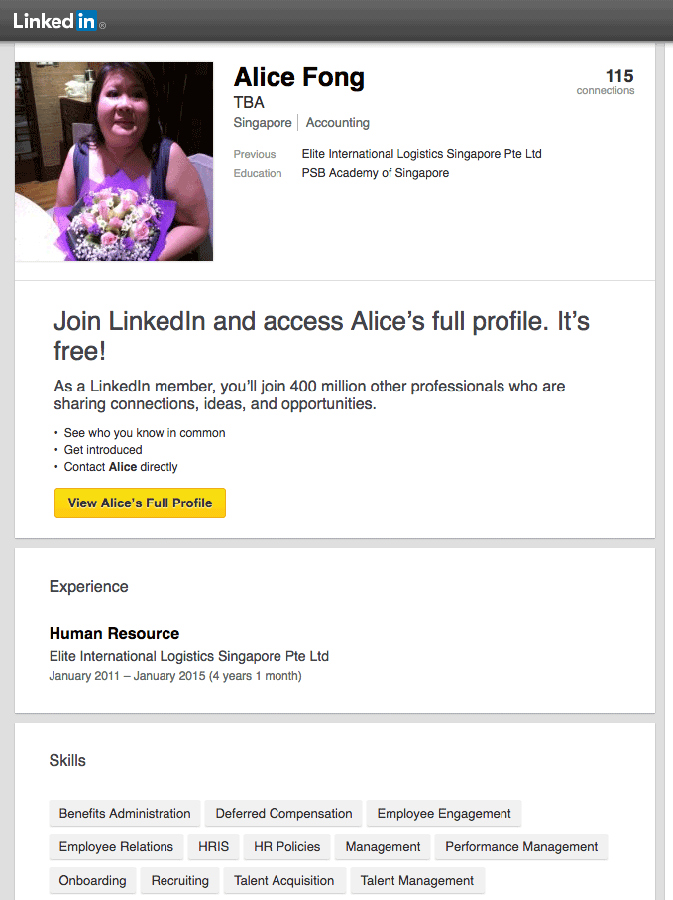The height and width of the screenshot is (900, 673).
Task: Choose the Employee Relations skill tag
Action: [x=116, y=847]
